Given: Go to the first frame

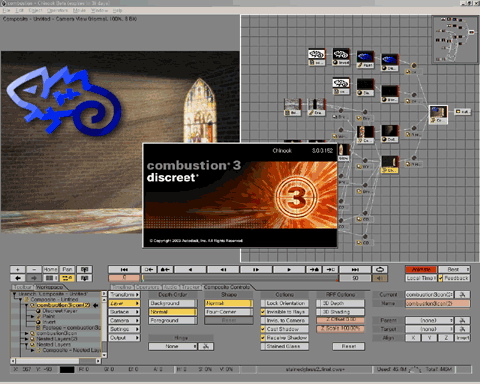Looking at the screenshot, I should pos(124,269).
